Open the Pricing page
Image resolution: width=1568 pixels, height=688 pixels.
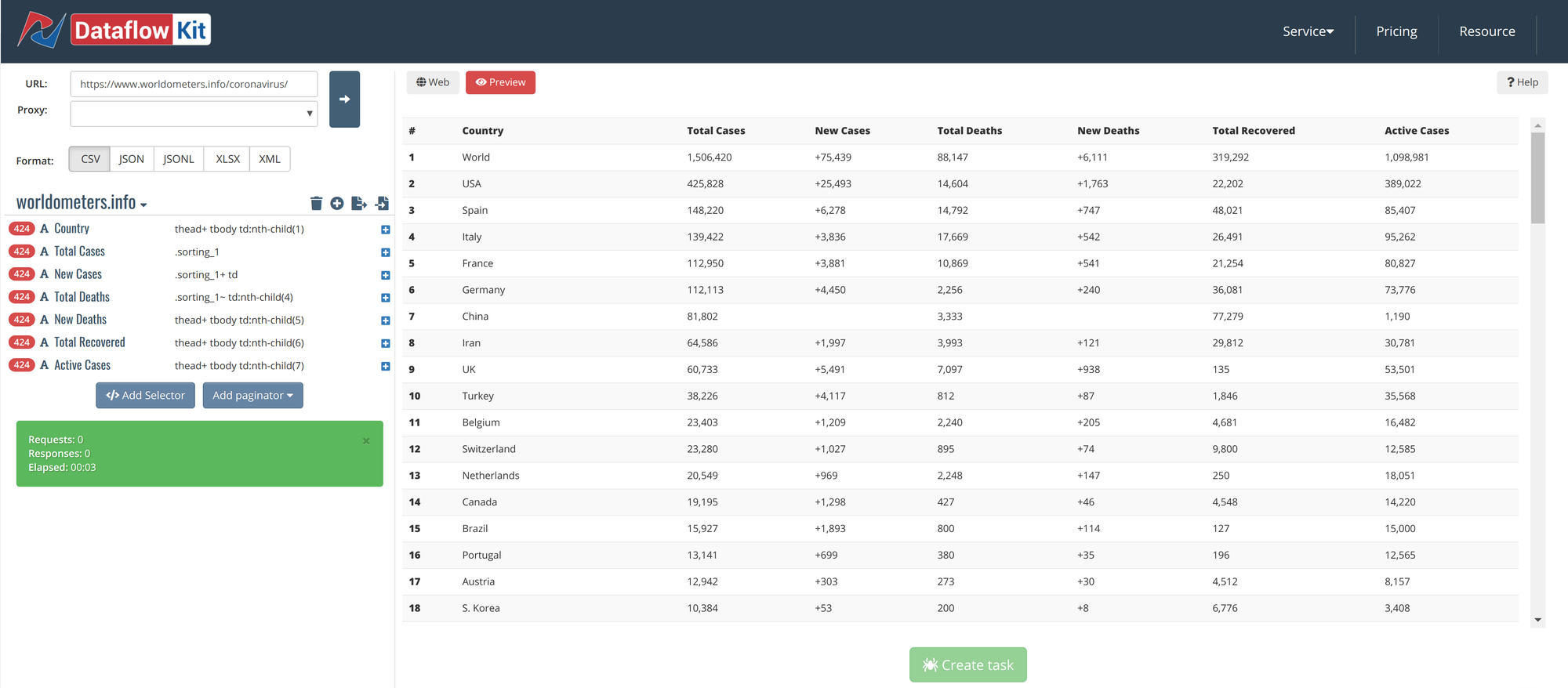[x=1396, y=31]
